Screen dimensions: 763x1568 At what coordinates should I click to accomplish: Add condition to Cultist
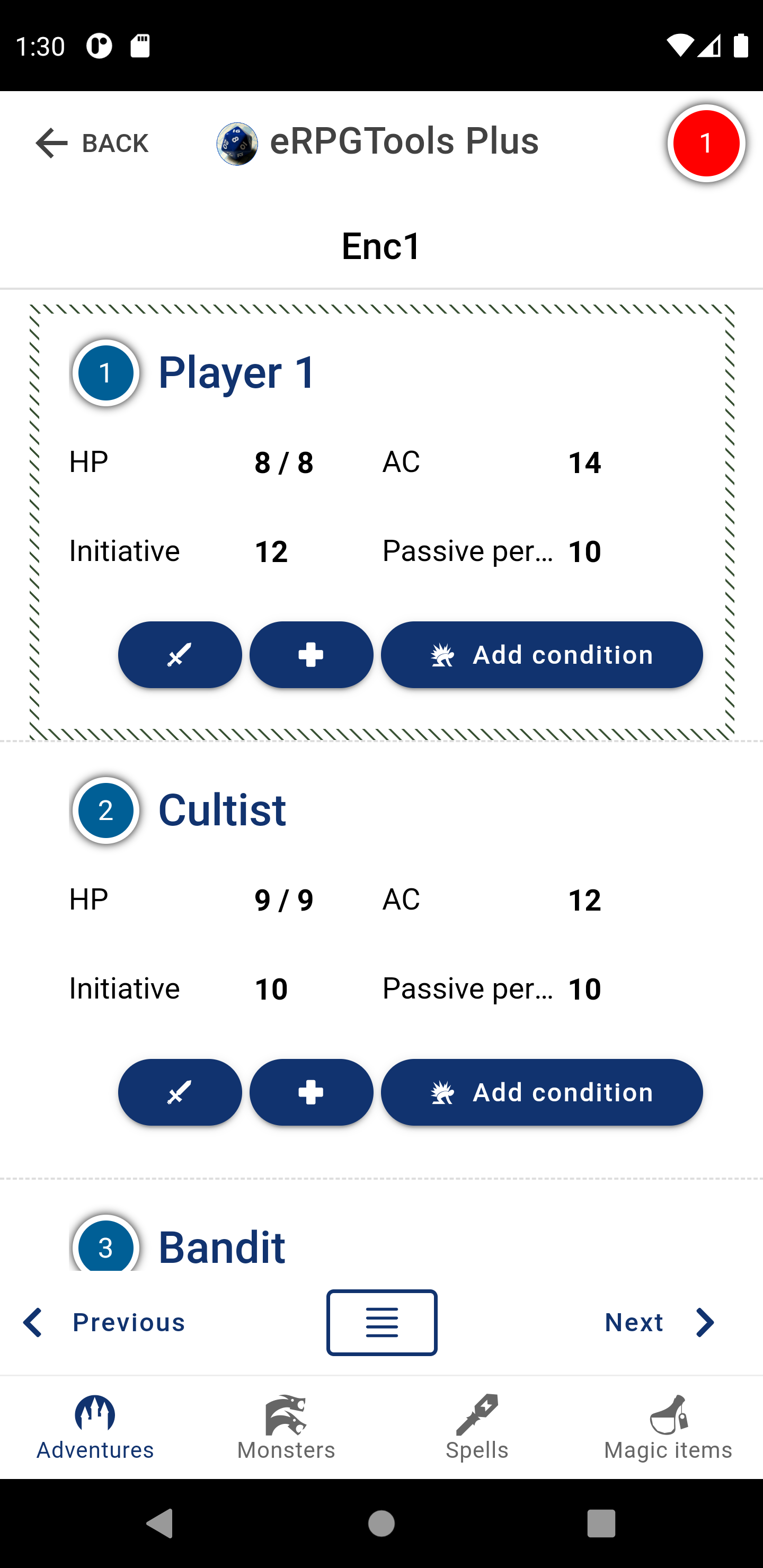pyautogui.click(x=542, y=1092)
